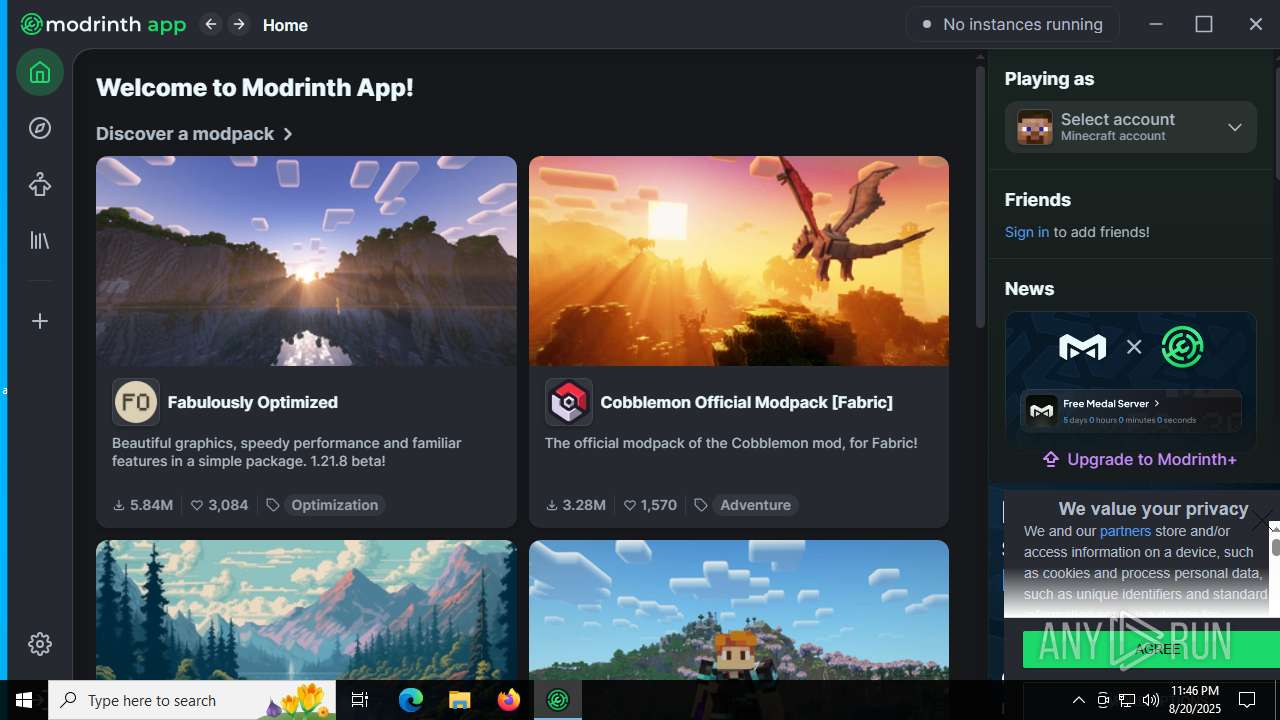Open the Home sidebar icon
1280x720 pixels.
(x=40, y=72)
